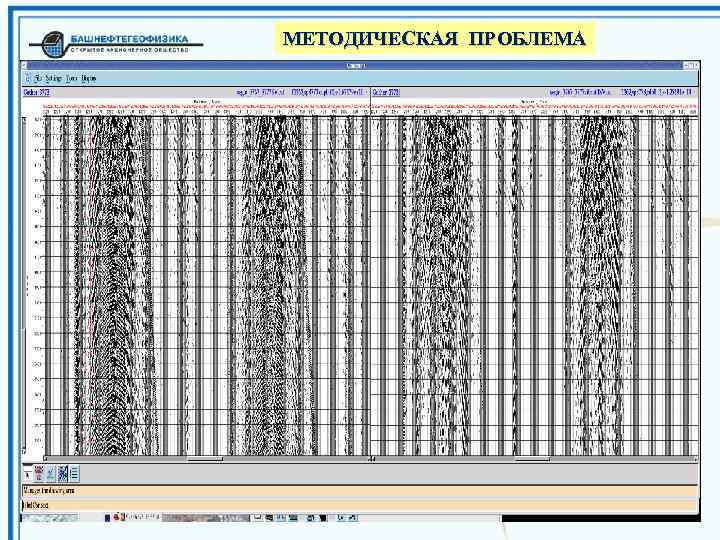Click the light blue trace icon in the bottom toolbar
This screenshot has height=540, width=720.
[x=51, y=474]
